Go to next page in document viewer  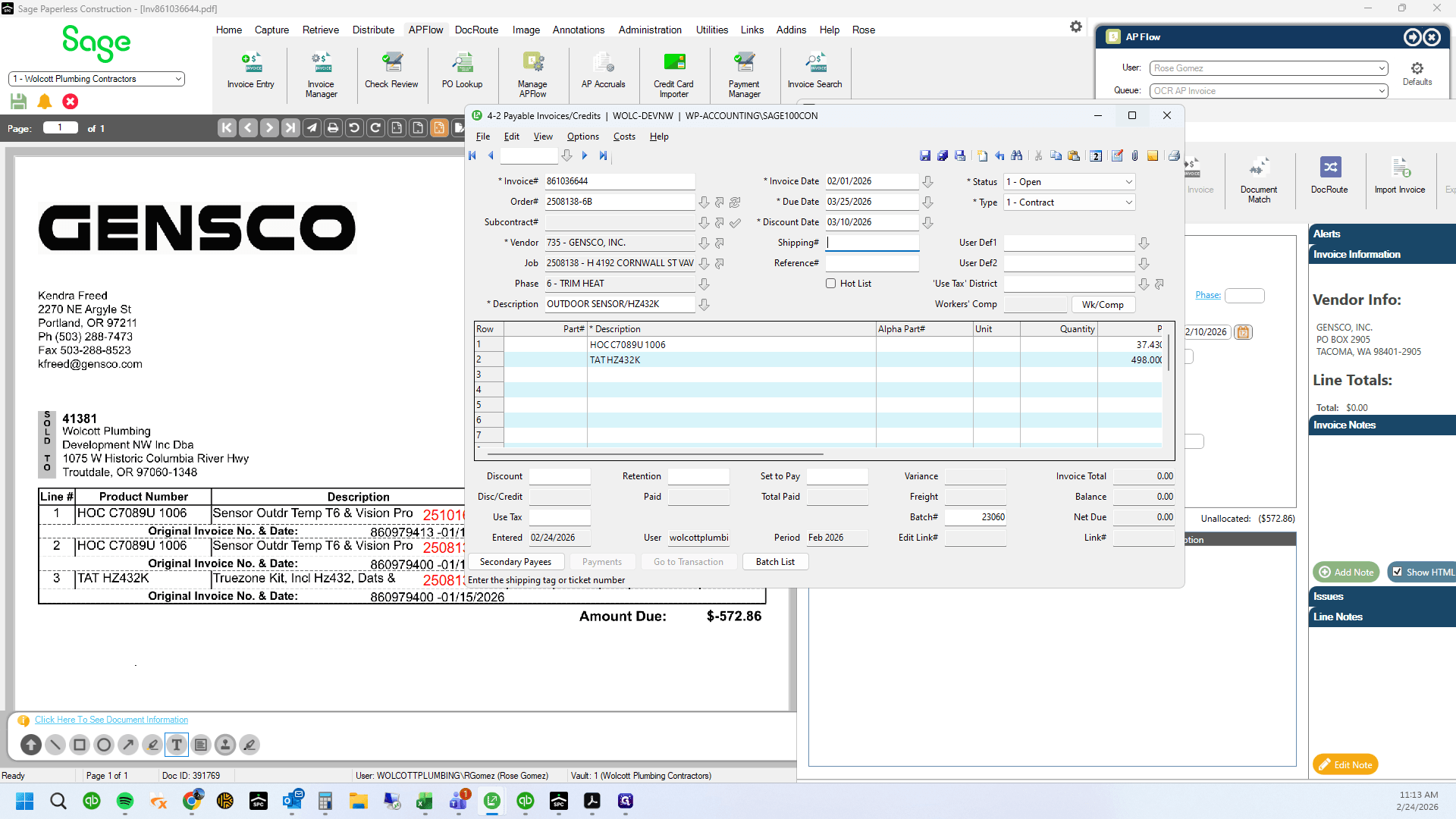pos(269,128)
